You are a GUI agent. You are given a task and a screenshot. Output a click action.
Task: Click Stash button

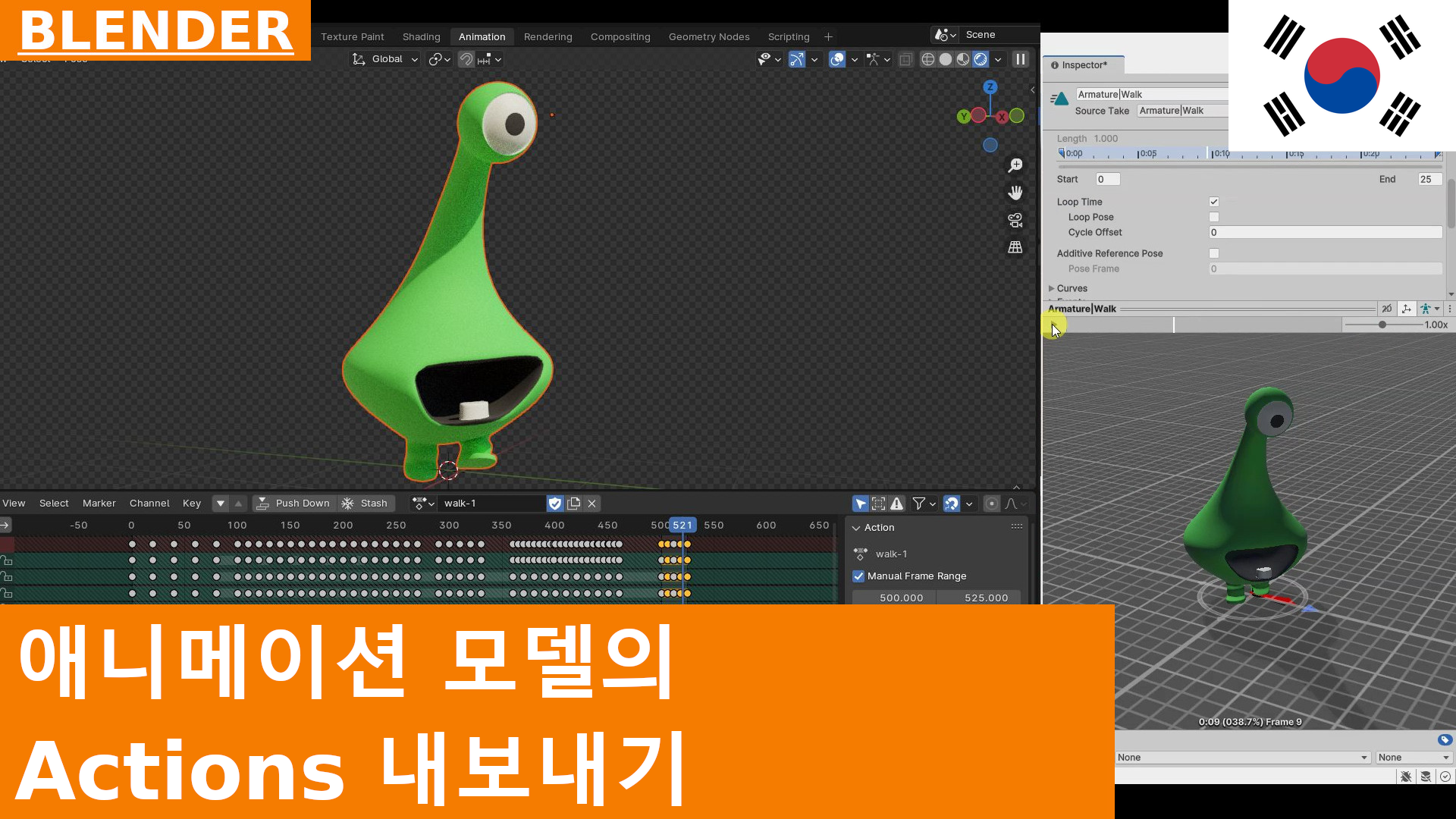click(x=366, y=504)
